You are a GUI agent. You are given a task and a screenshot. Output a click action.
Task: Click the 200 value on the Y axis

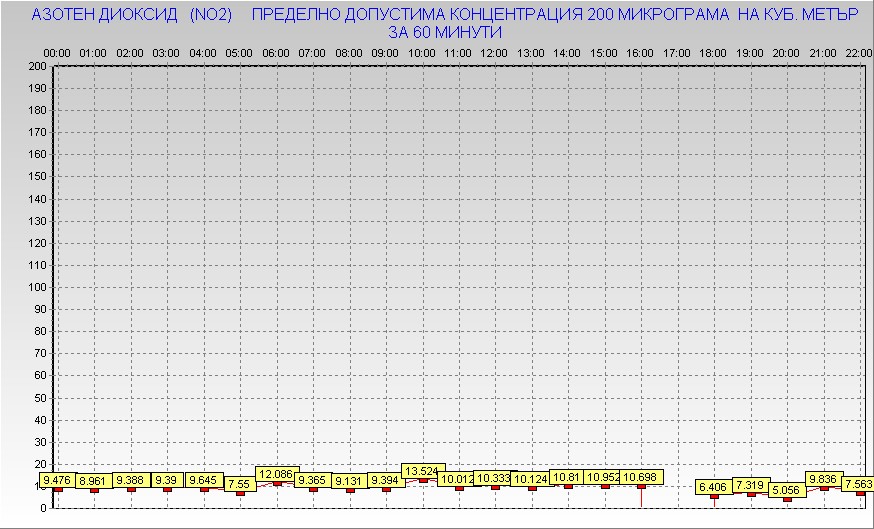pyautogui.click(x=37, y=66)
